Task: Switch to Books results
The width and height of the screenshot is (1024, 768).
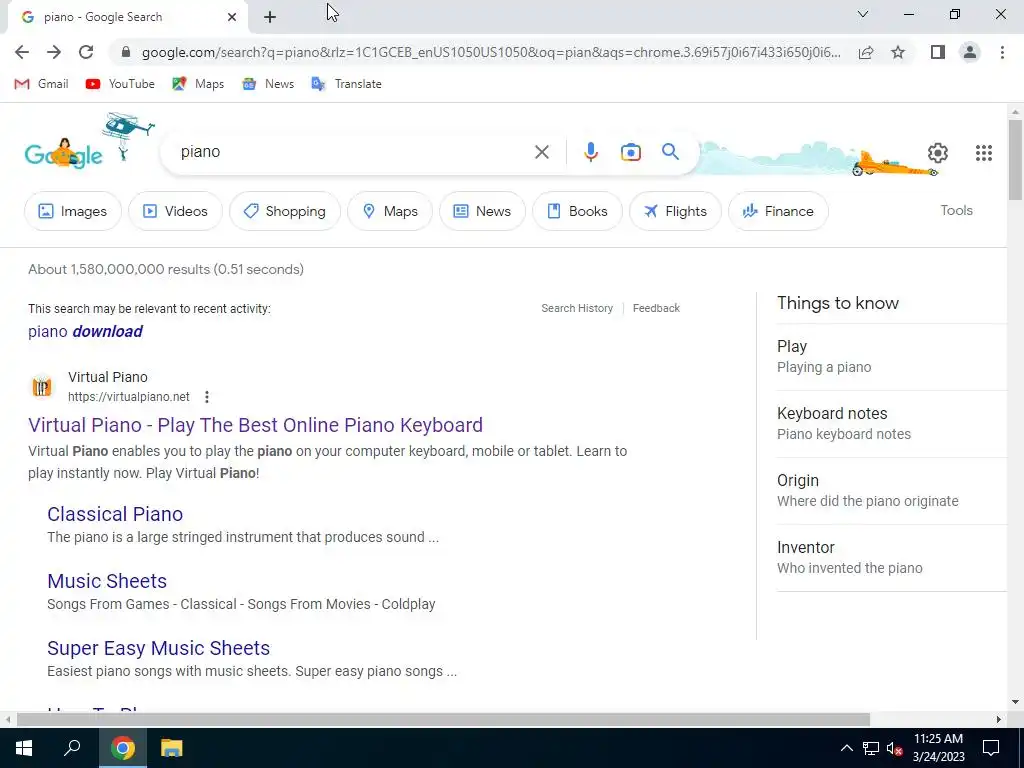Action: coord(577,211)
